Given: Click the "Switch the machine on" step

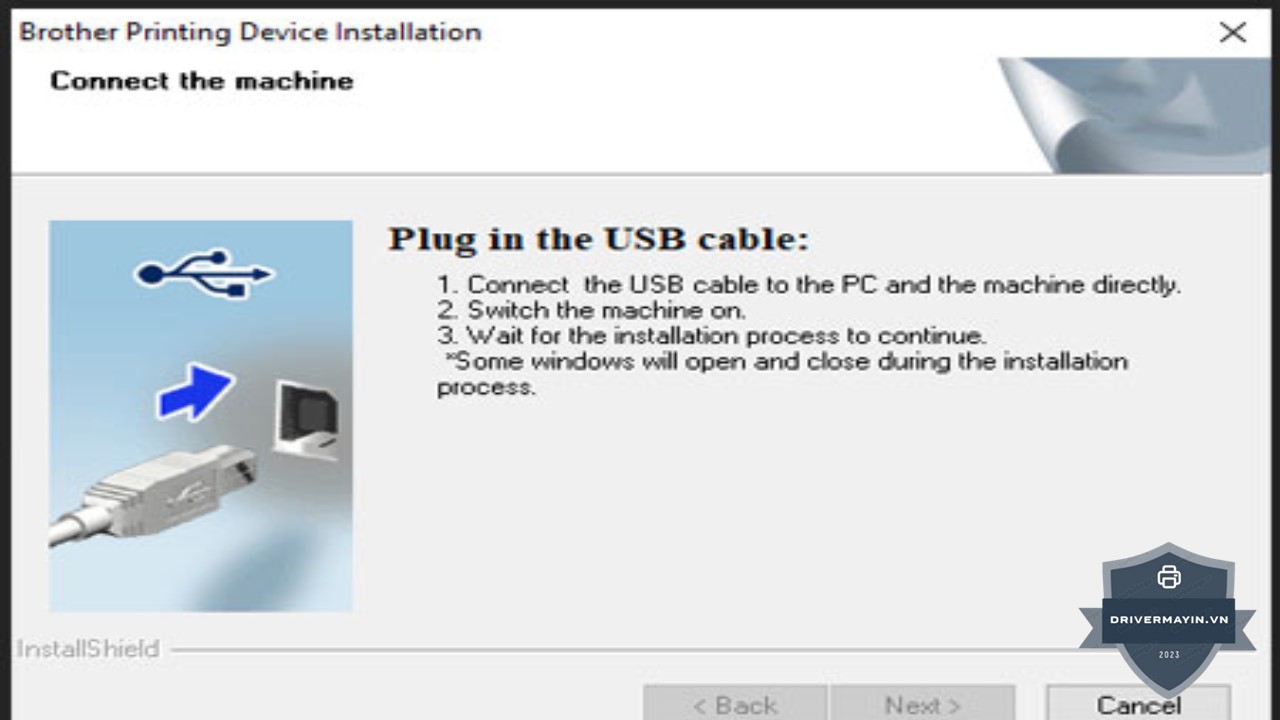Looking at the screenshot, I should coord(591,310).
